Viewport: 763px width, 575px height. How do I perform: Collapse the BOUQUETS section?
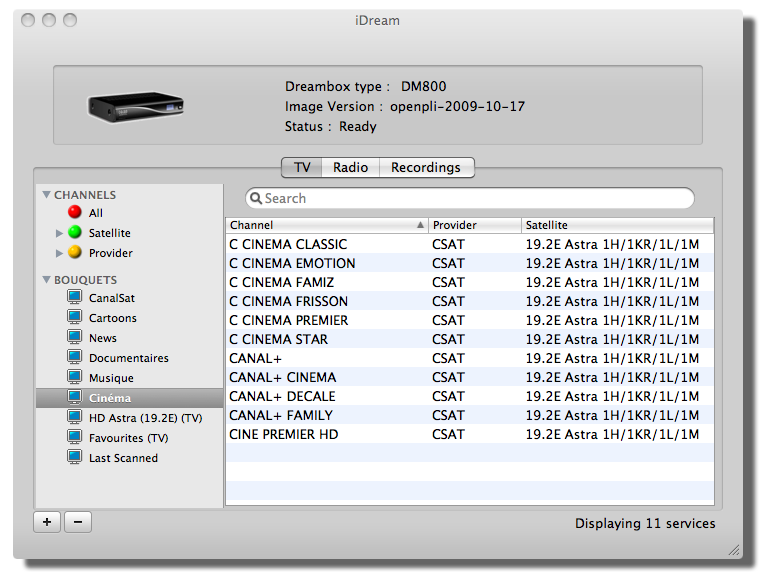(x=47, y=280)
